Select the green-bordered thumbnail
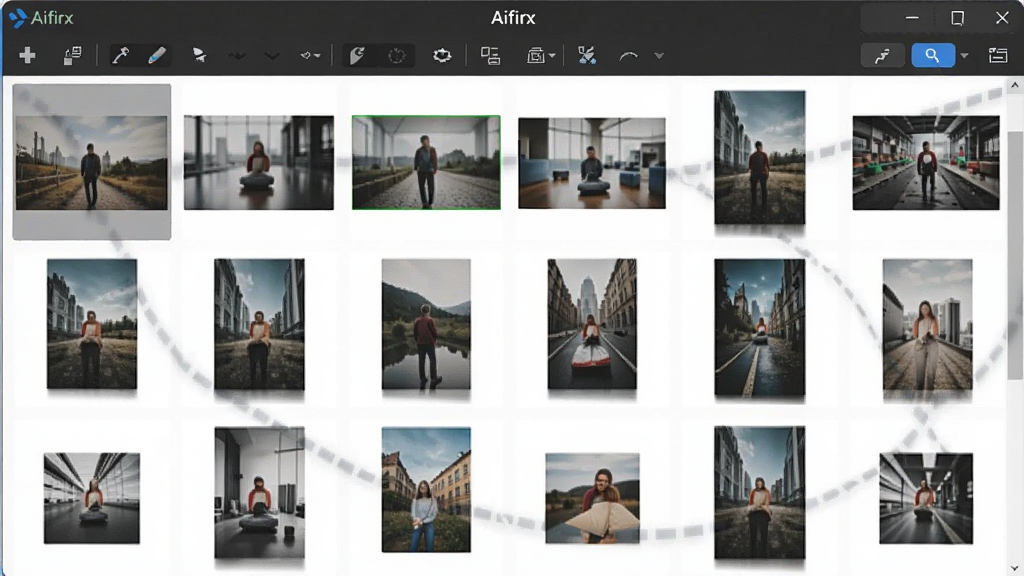Screen dimensions: 1024x576 (x=426, y=163)
